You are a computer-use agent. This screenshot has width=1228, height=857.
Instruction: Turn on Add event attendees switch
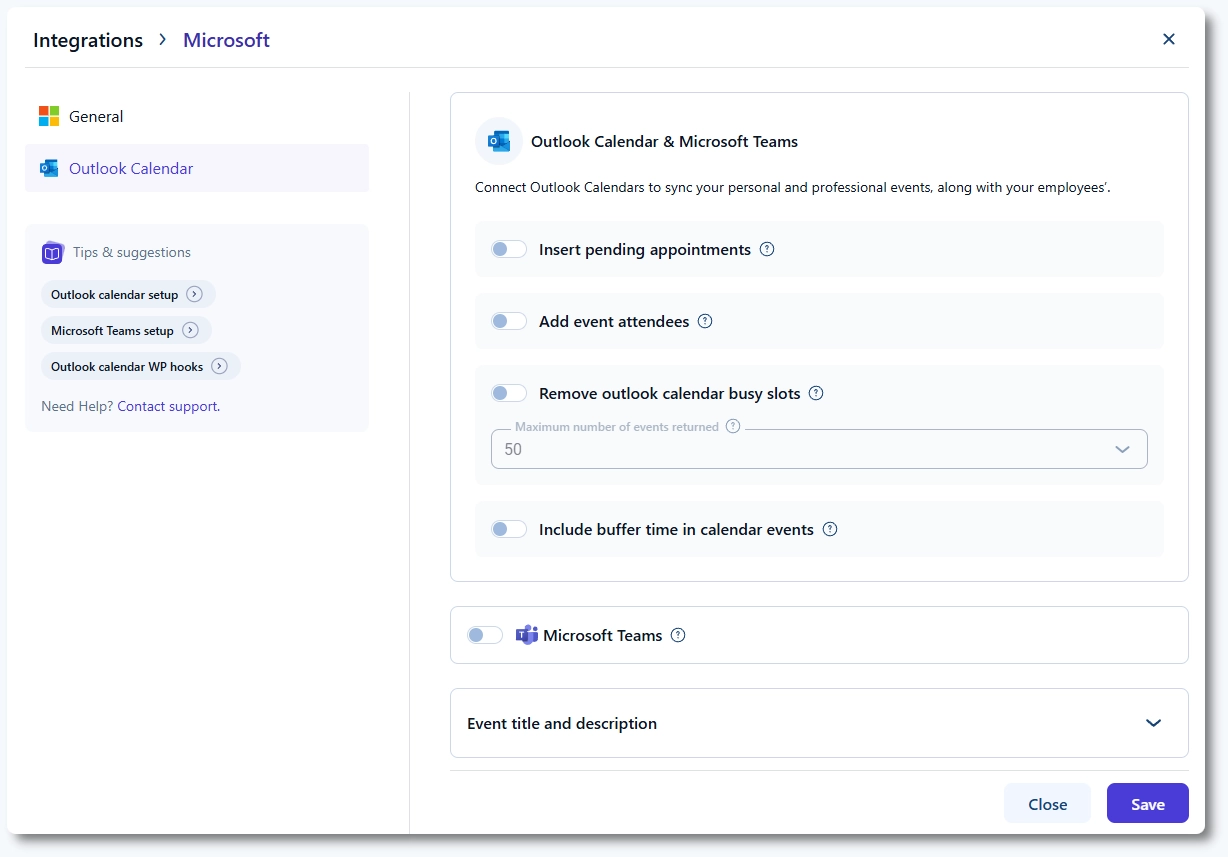pyautogui.click(x=508, y=322)
